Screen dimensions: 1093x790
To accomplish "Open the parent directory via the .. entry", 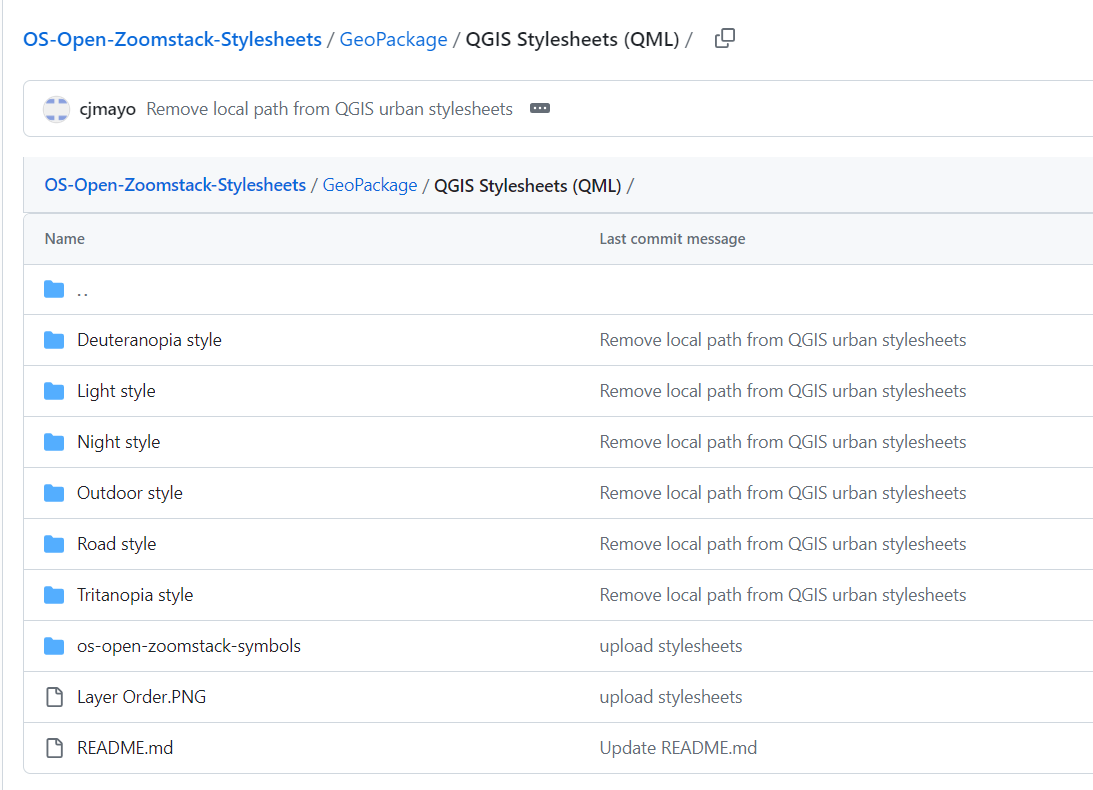I will tap(83, 290).
